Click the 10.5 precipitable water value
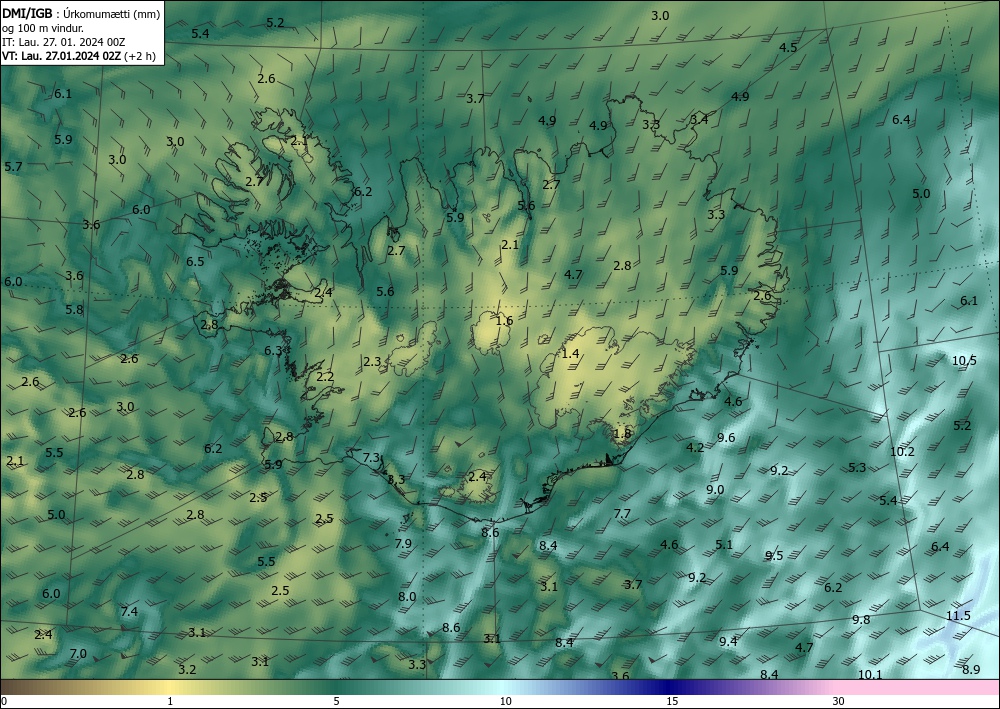Screen dimensions: 1000x709 [964, 360]
